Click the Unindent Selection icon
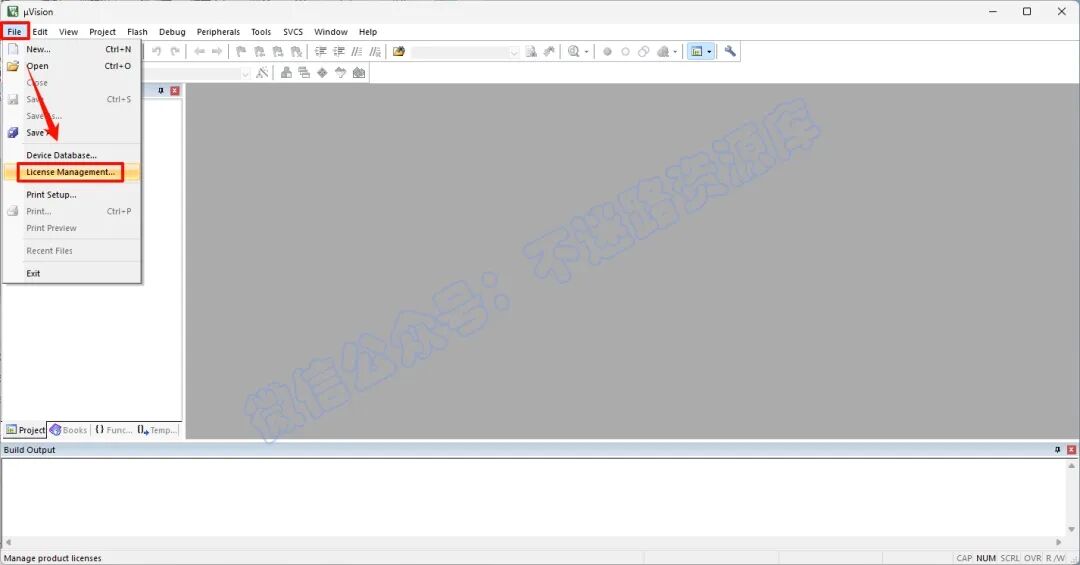This screenshot has height=565, width=1080. (339, 52)
